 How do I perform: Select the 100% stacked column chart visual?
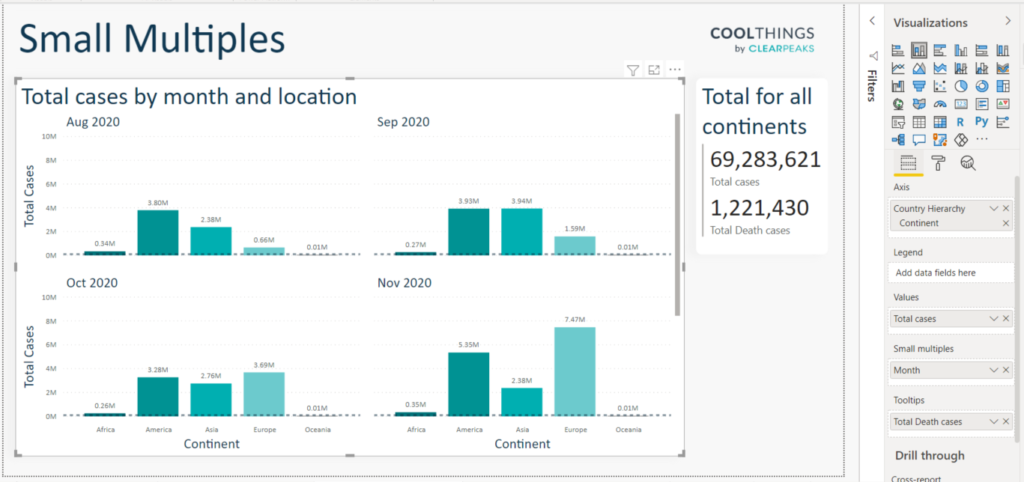(1002, 50)
